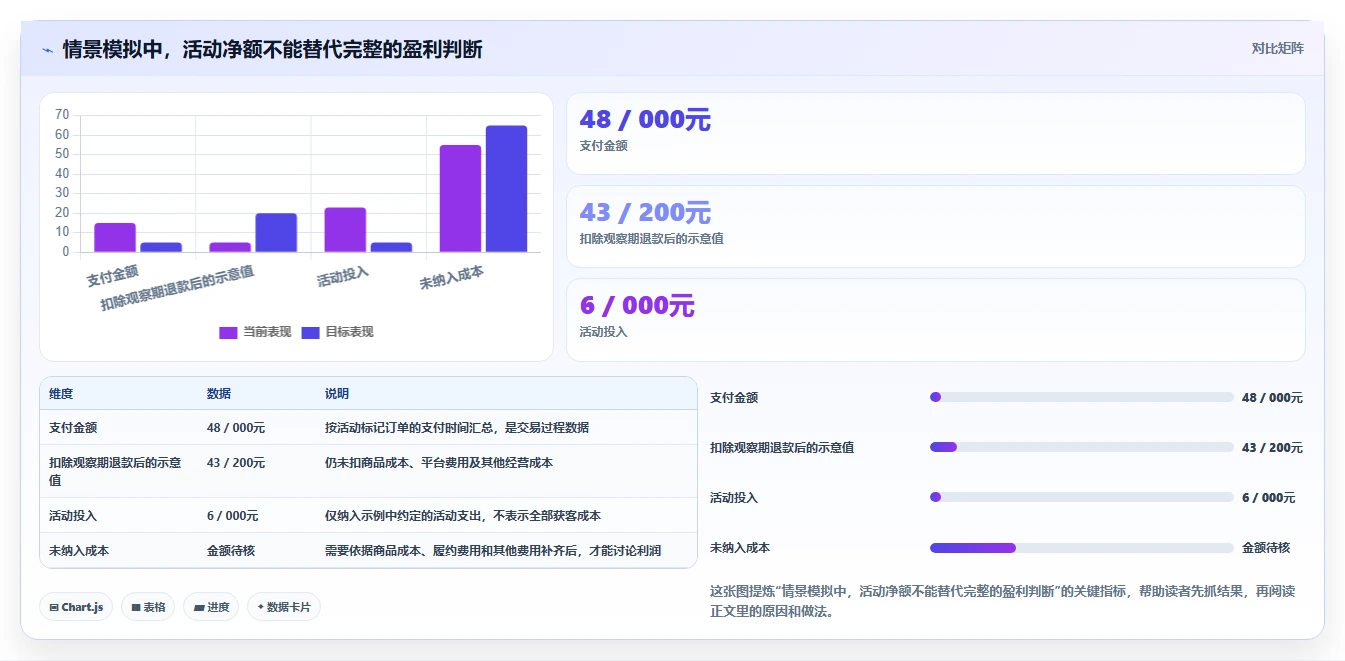This screenshot has width=1345, height=661.
Task: Click the 仍未扣商品成本 description cell
Action: [x=439, y=463]
